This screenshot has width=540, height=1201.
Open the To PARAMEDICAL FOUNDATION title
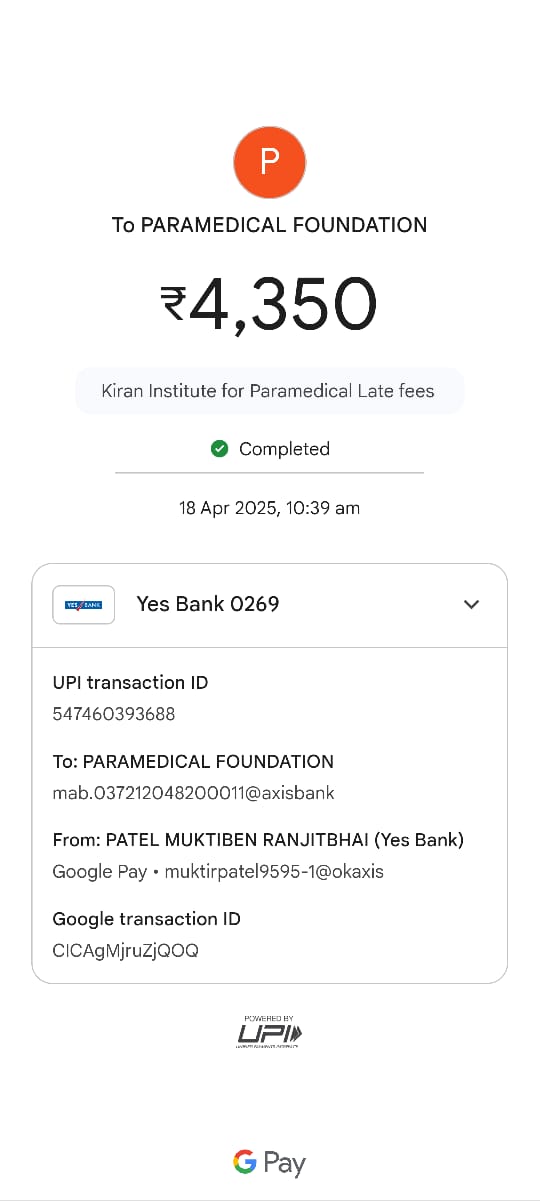tap(269, 225)
